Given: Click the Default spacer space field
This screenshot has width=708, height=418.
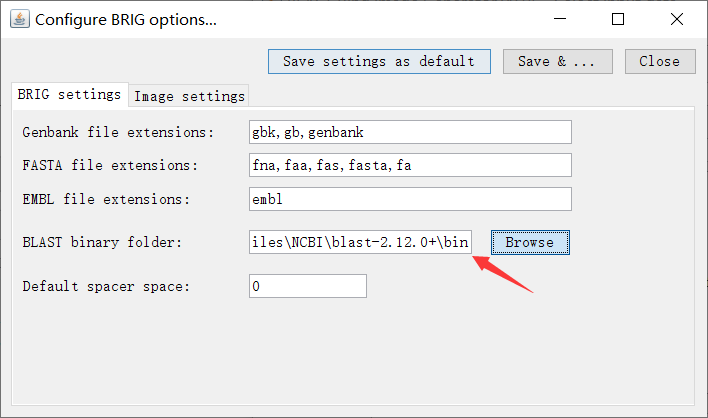Looking at the screenshot, I should coord(308,286).
